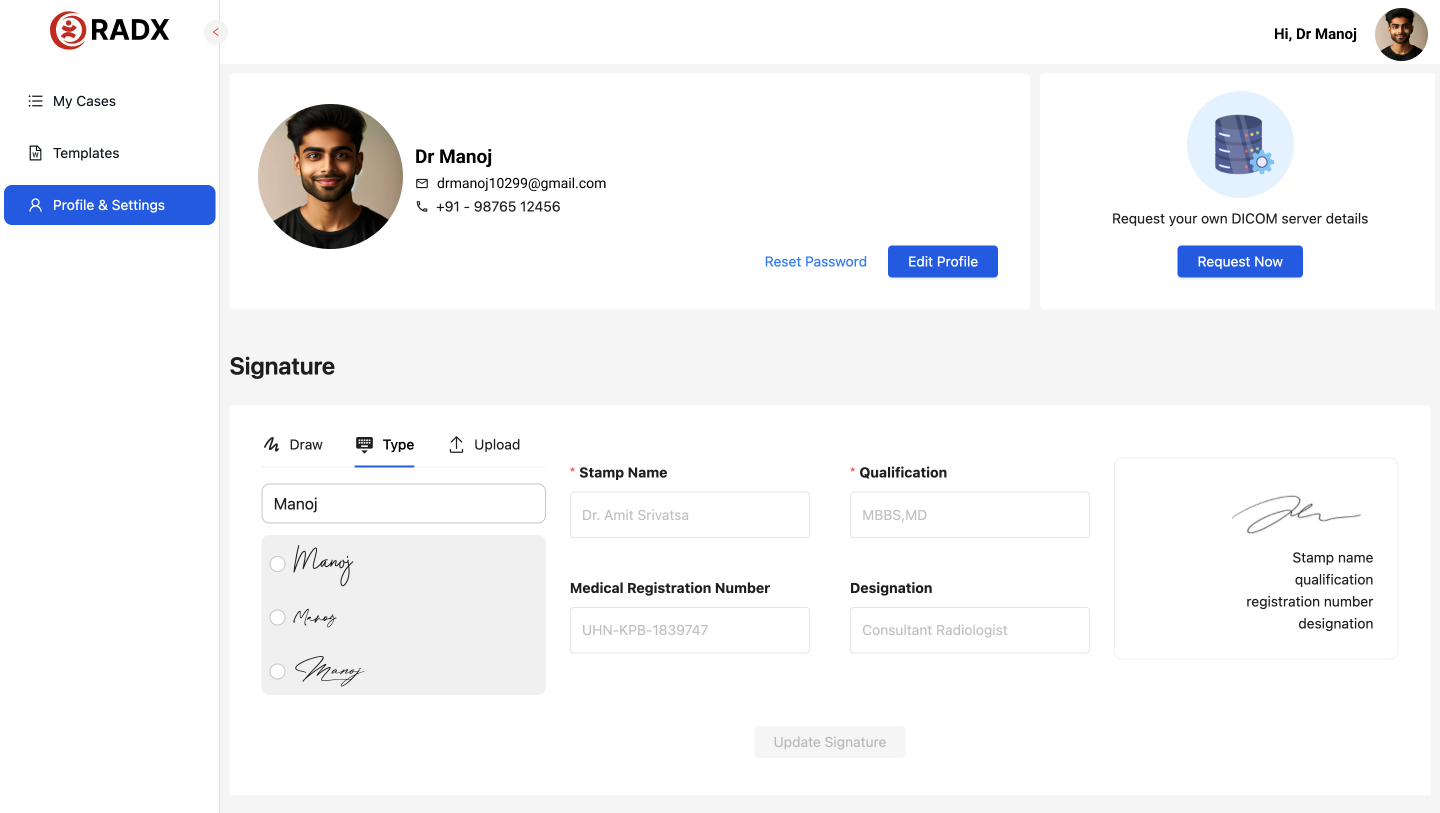Viewport: 1440px width, 813px height.
Task: Click the phone icon beside the number
Action: 422,207
